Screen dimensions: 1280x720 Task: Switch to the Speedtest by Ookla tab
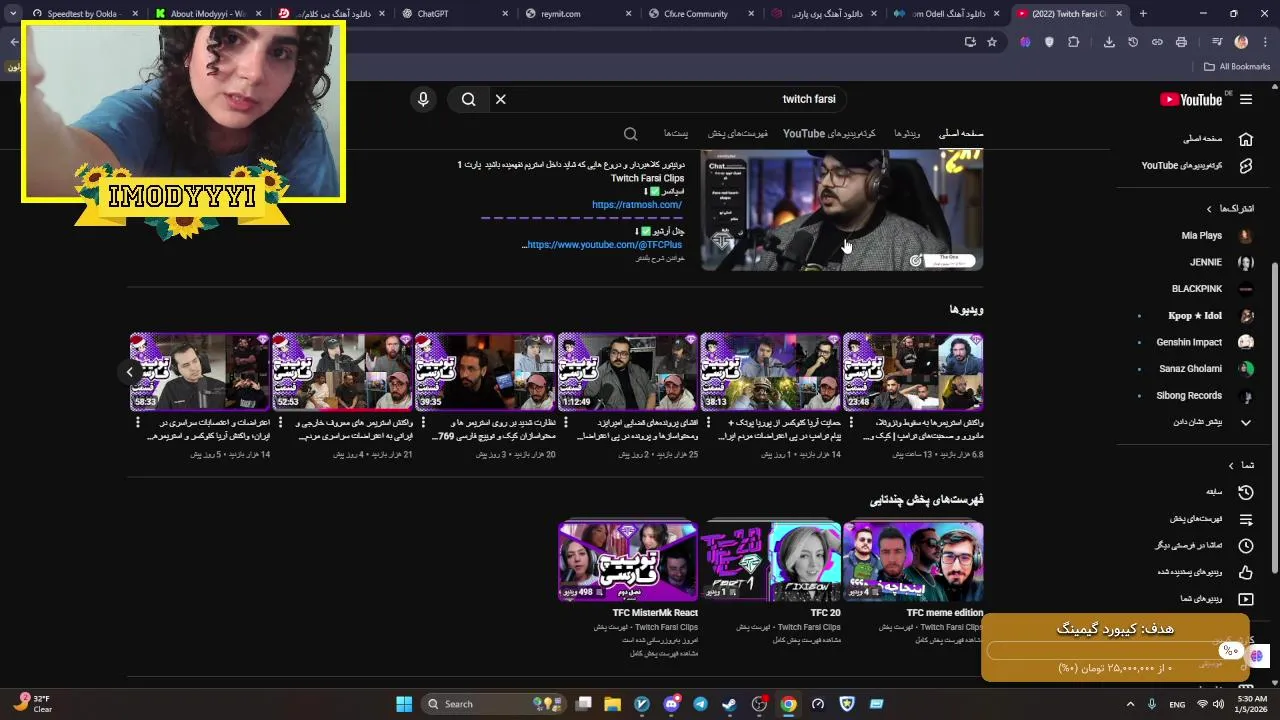pyautogui.click(x=83, y=14)
